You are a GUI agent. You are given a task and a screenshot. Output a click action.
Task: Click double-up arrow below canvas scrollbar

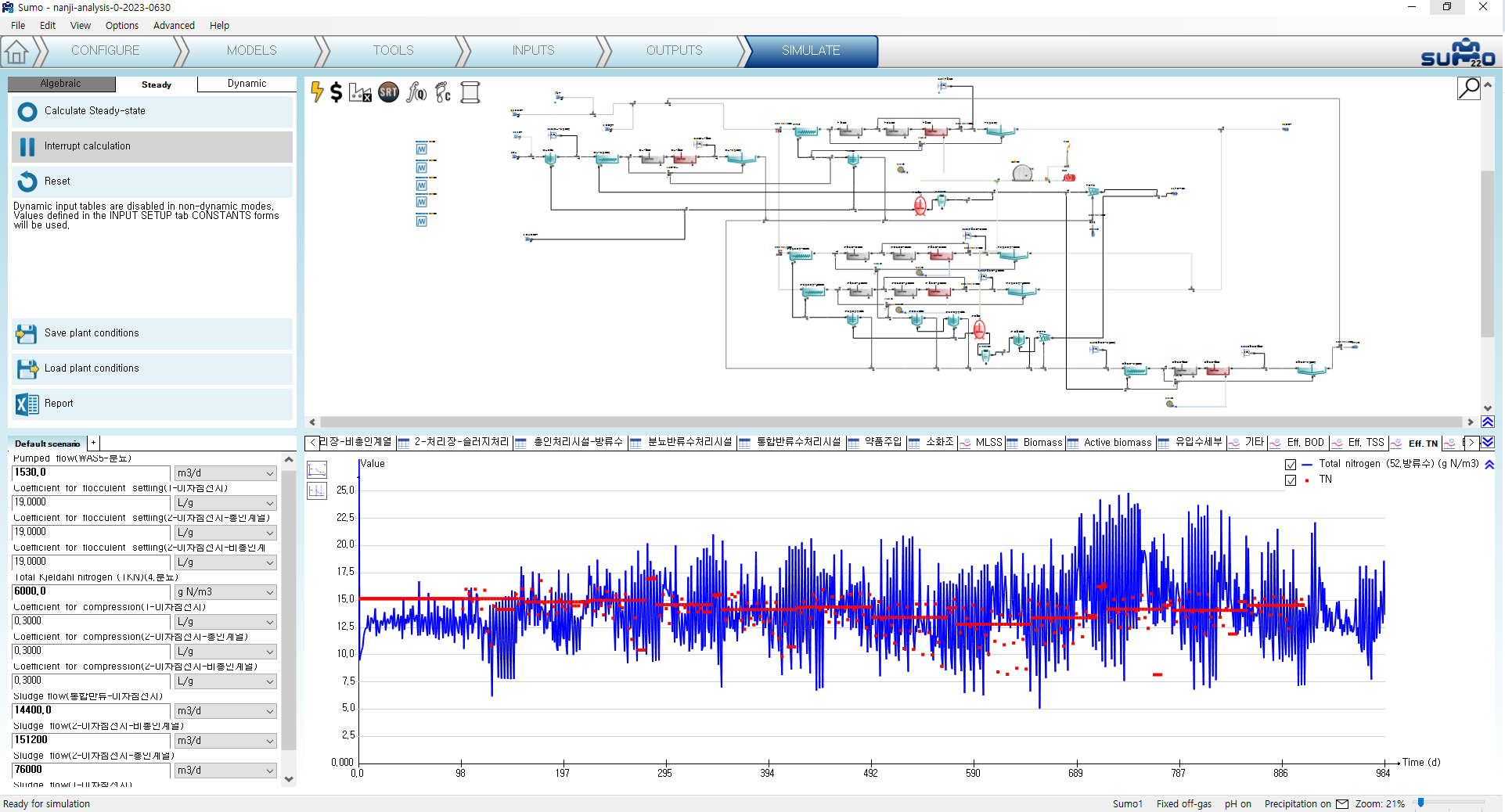tap(1488, 422)
